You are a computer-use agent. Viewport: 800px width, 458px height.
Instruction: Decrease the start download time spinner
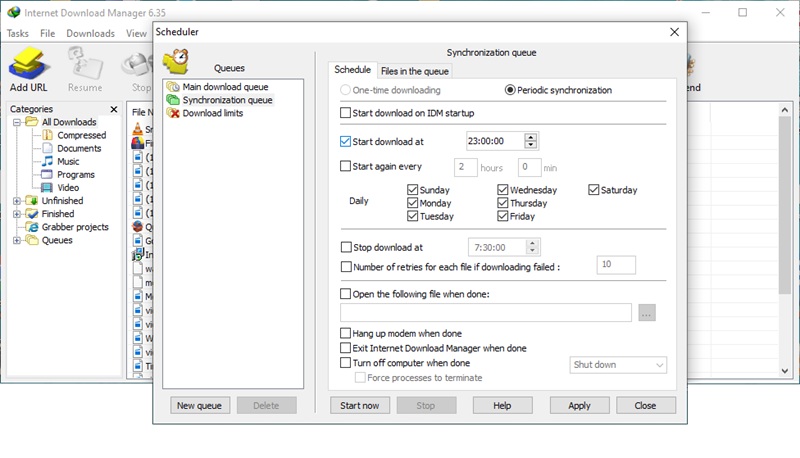coord(531,145)
